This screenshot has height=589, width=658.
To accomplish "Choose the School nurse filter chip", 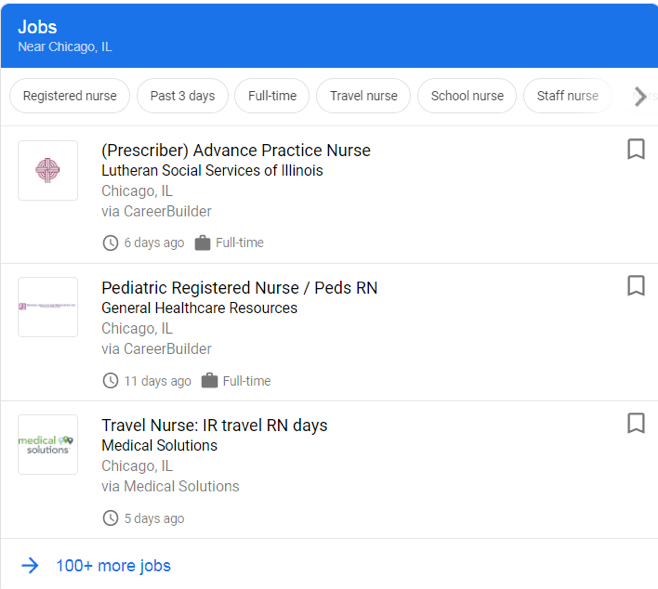I will click(467, 96).
